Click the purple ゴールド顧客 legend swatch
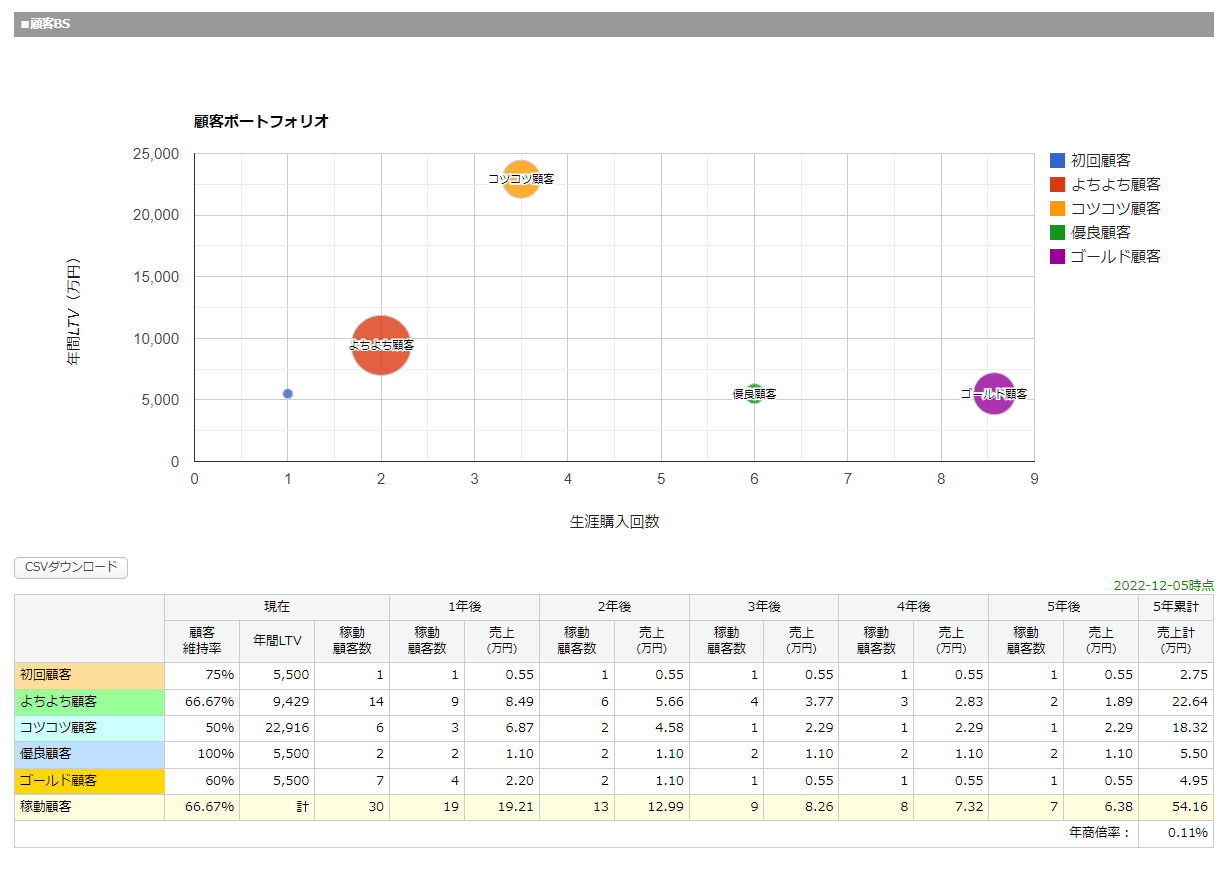Screen dimensions: 1227x874 point(1057,257)
